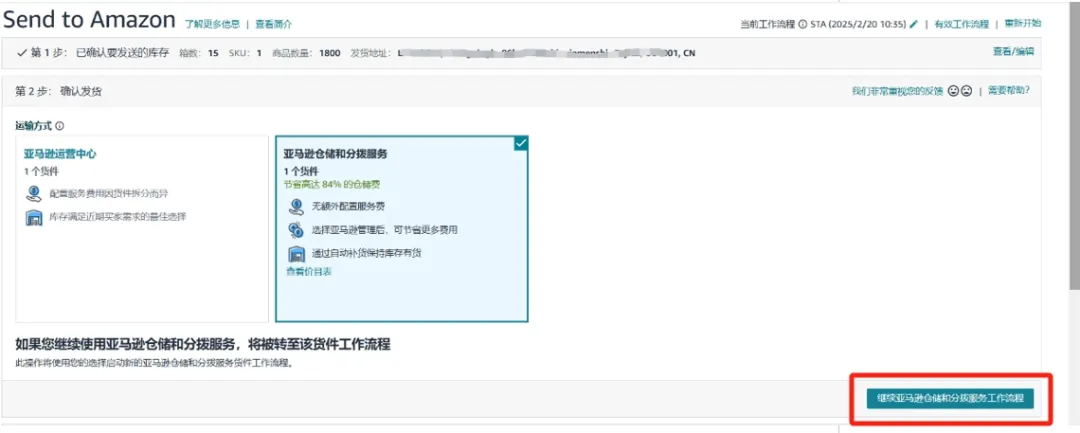Select the 亚马逊运营中心 shipping option card
Screen dimensions: 1080x433
pyautogui.click(x=142, y=229)
